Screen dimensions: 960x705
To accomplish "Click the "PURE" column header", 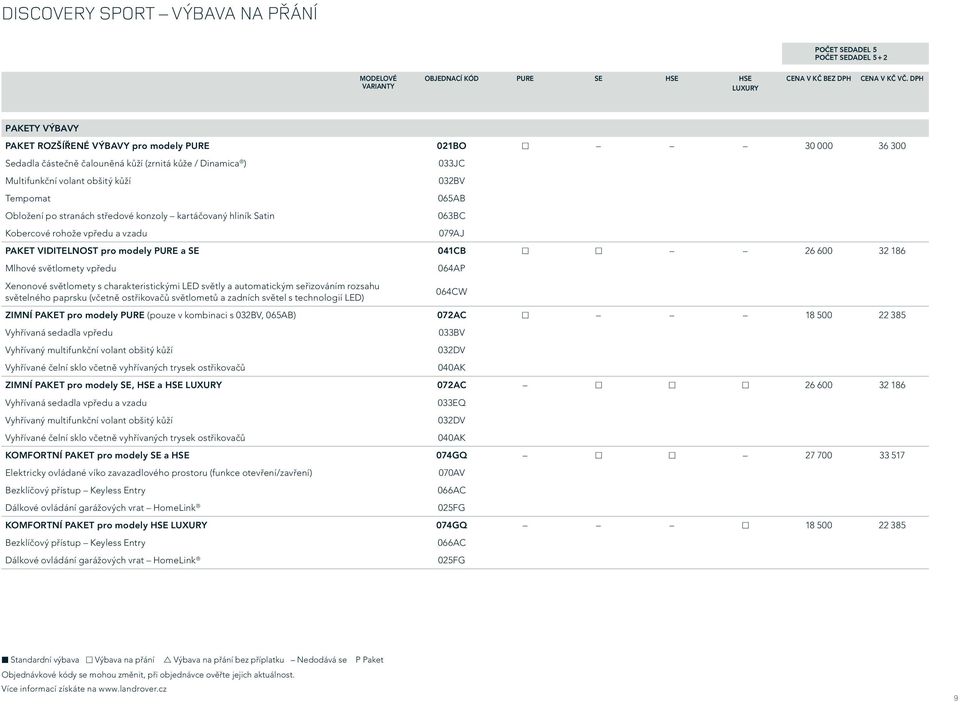I will click(x=525, y=79).
